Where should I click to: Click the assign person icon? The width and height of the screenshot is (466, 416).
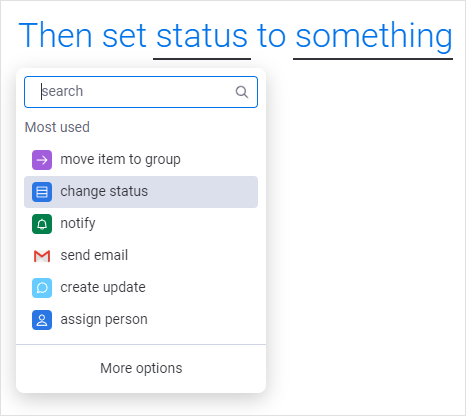click(x=42, y=320)
